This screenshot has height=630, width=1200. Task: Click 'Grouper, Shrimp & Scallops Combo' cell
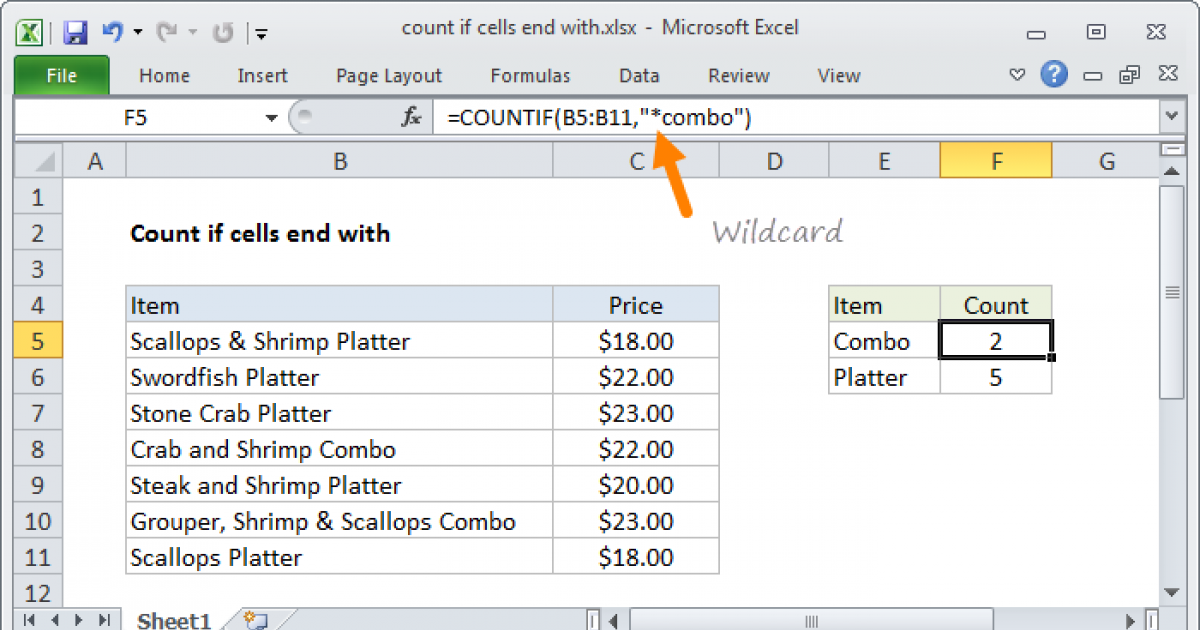(340, 521)
